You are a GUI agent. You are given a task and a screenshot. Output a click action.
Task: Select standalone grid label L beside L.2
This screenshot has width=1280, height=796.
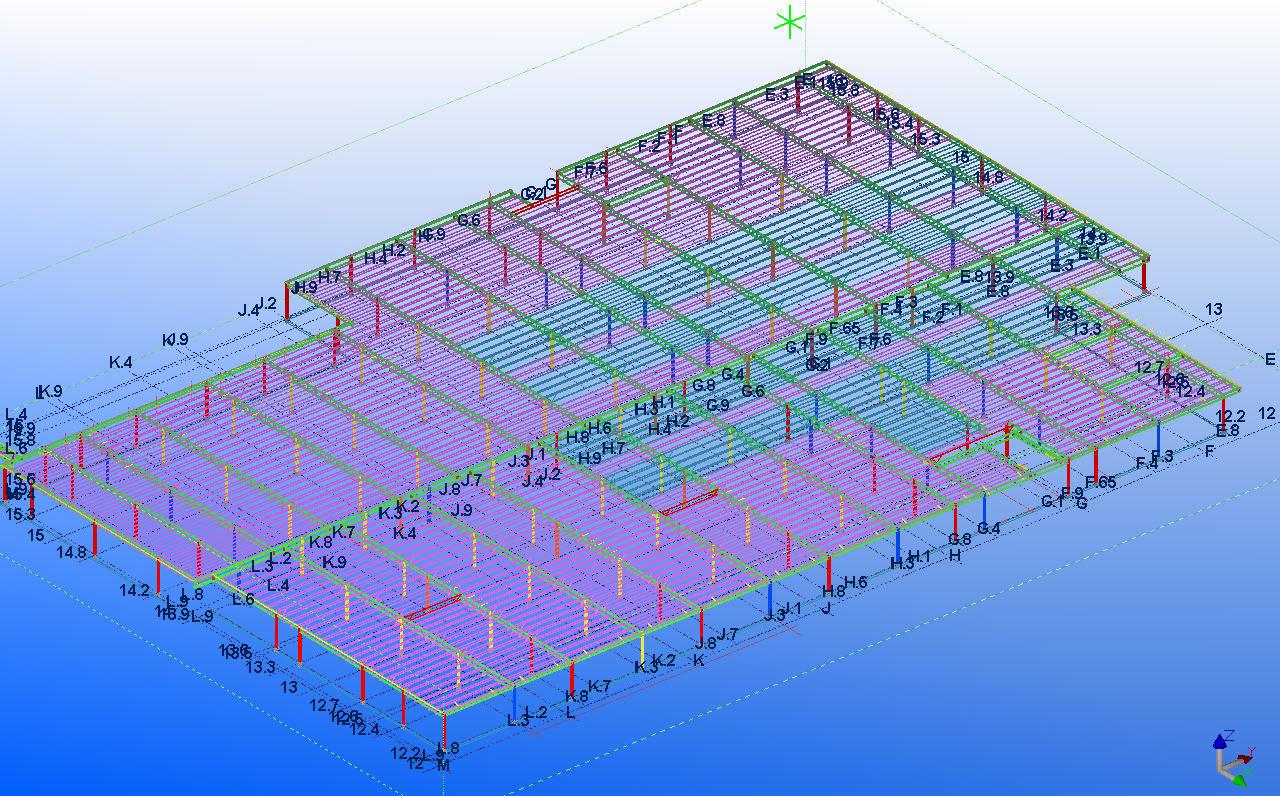tap(570, 713)
